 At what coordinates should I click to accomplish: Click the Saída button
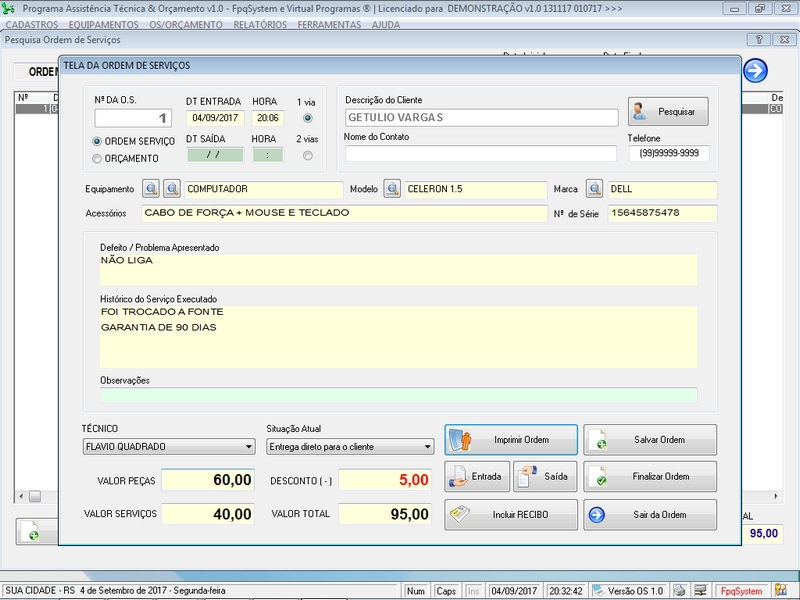pos(545,477)
